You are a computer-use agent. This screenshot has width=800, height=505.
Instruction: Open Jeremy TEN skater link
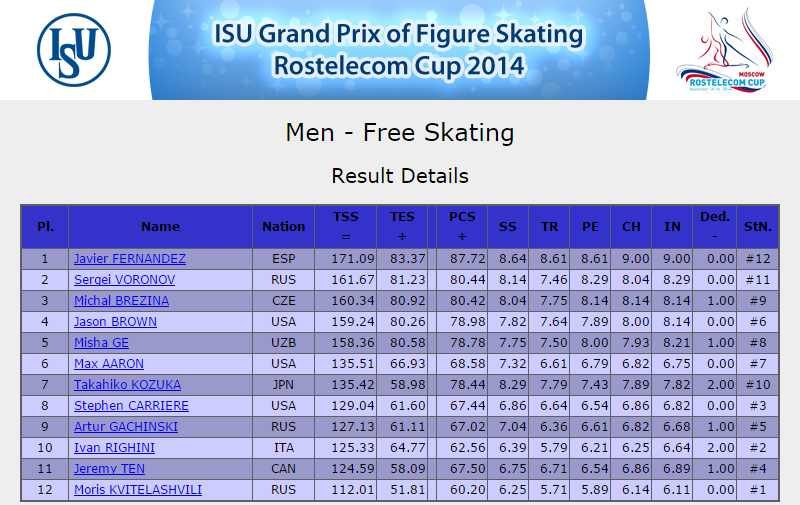pyautogui.click(x=109, y=468)
